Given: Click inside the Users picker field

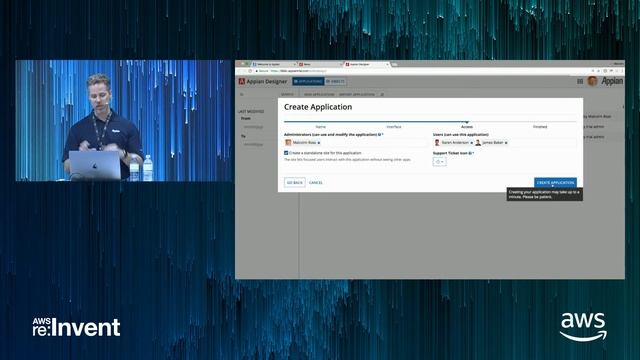Looking at the screenshot, I should [x=504, y=142].
